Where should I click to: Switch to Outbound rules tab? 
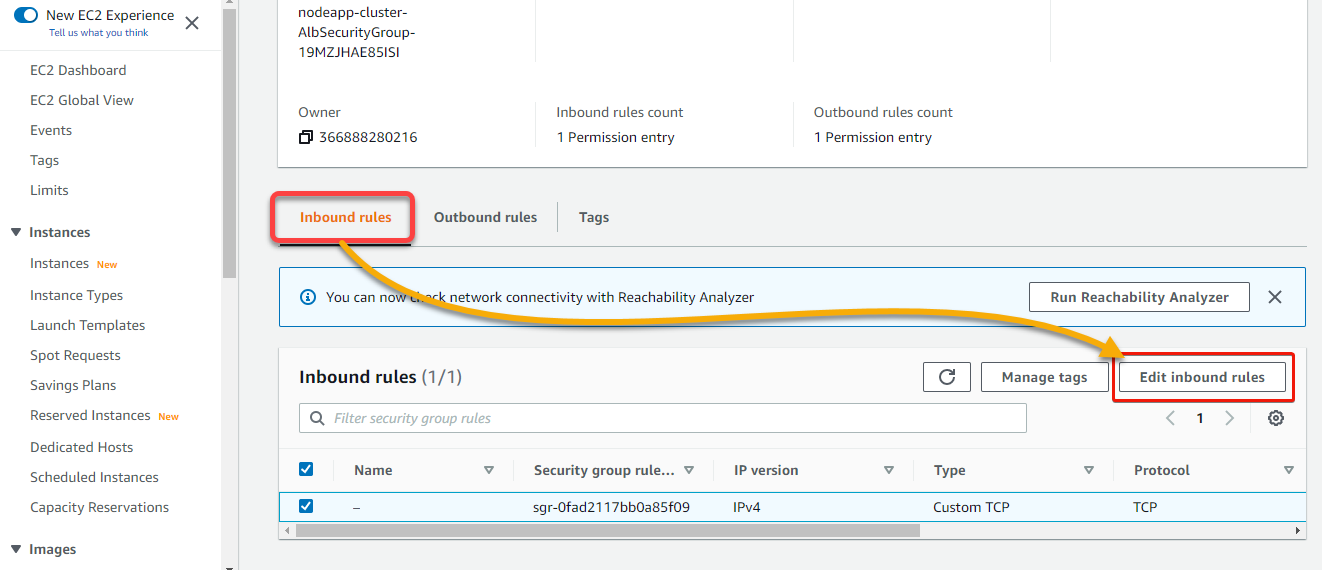coord(485,217)
